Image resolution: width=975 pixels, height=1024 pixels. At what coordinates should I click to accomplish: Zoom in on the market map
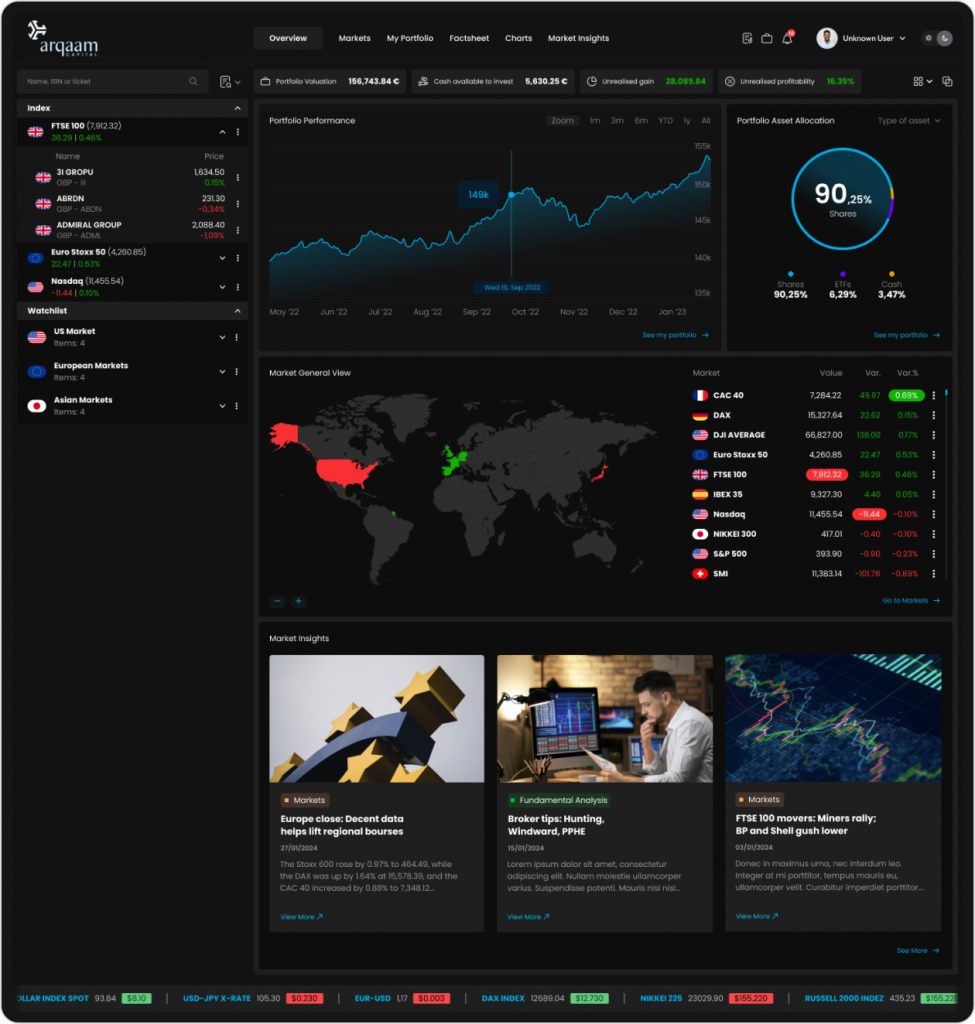(298, 601)
